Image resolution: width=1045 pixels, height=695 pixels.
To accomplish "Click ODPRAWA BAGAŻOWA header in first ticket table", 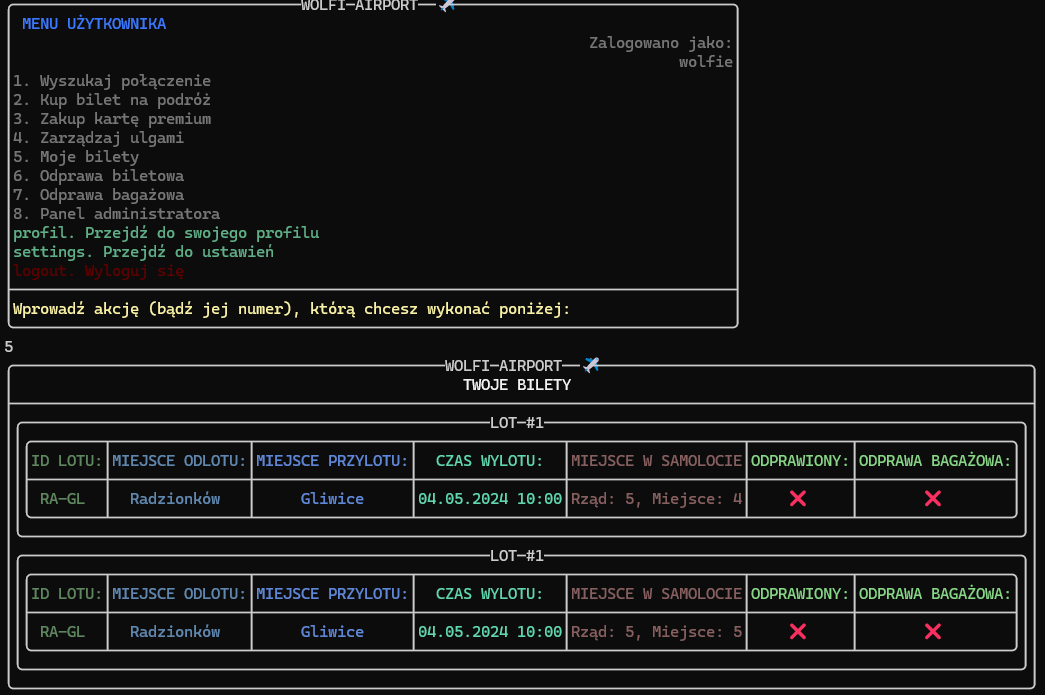I will (x=935, y=461).
